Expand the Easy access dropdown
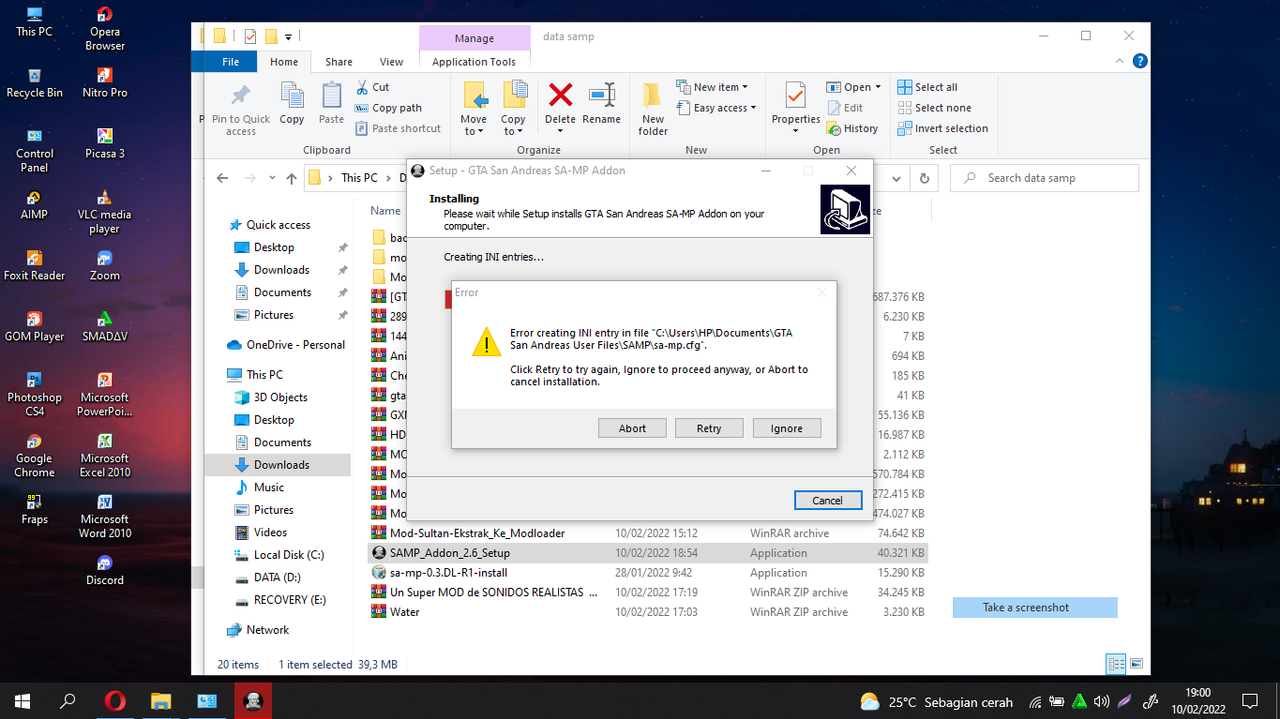This screenshot has height=719, width=1280. point(716,108)
